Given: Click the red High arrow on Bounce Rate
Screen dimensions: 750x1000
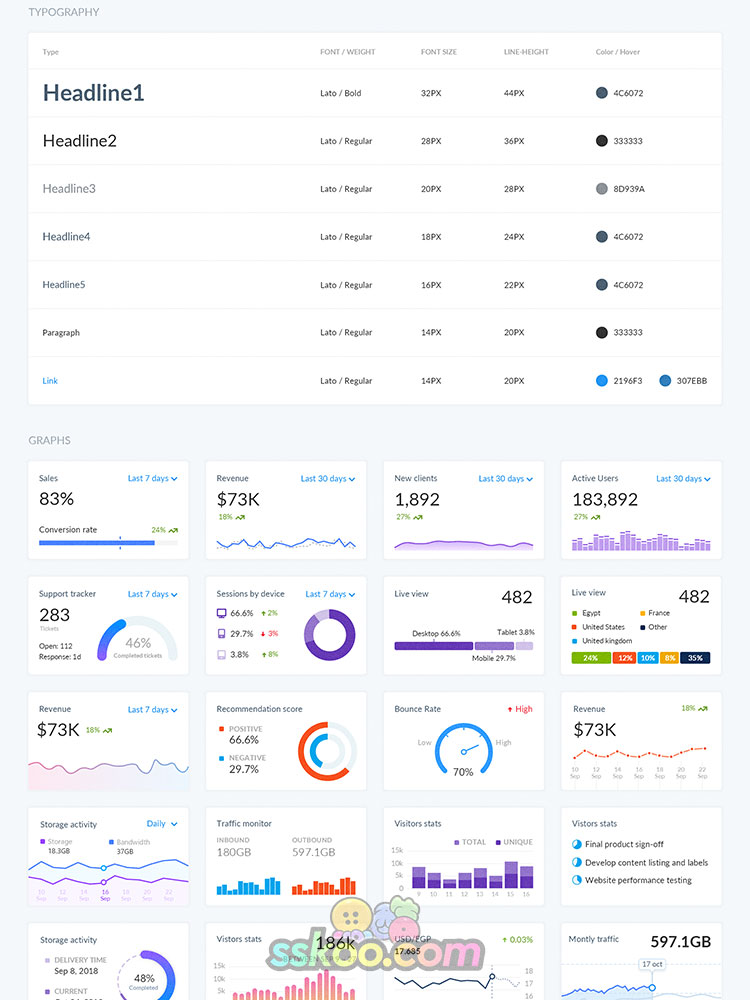Looking at the screenshot, I should point(510,709).
